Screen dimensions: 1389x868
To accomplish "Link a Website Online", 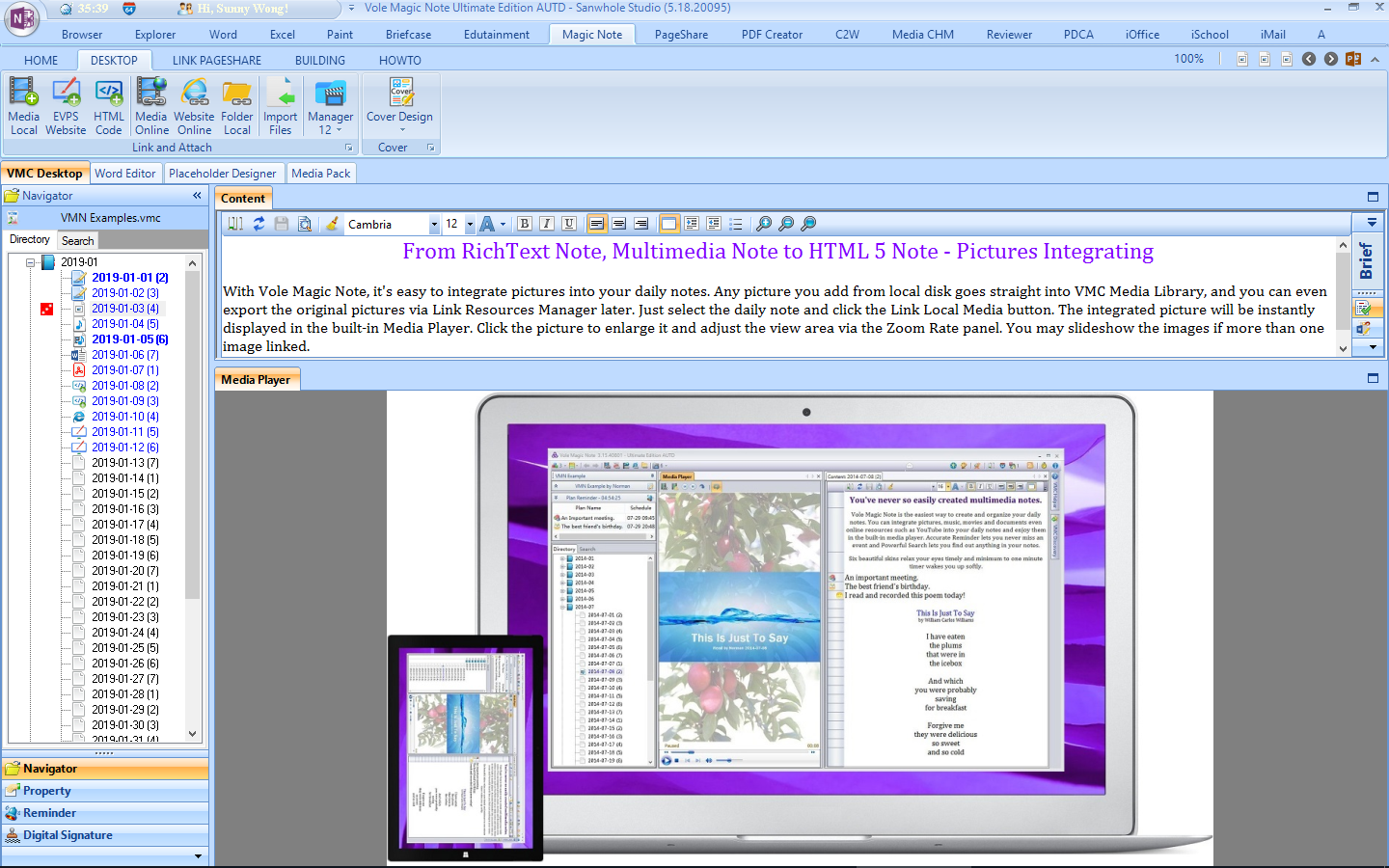I will click(194, 106).
